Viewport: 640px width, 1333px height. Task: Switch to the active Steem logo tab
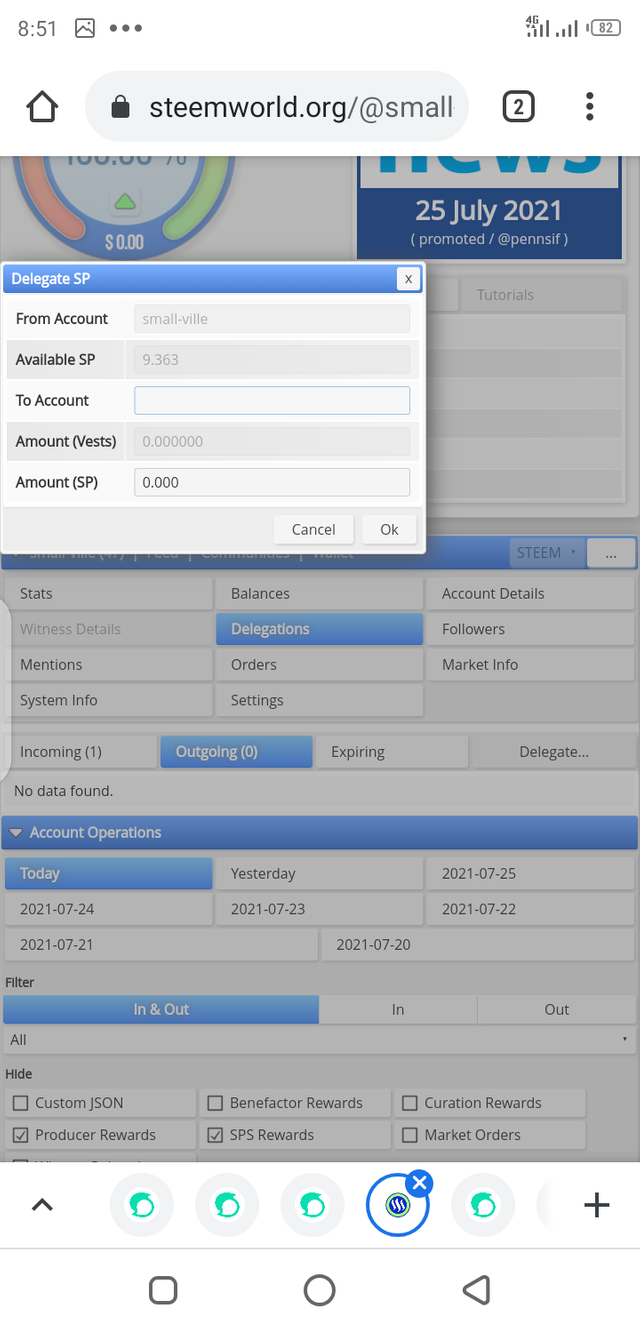(x=397, y=1206)
